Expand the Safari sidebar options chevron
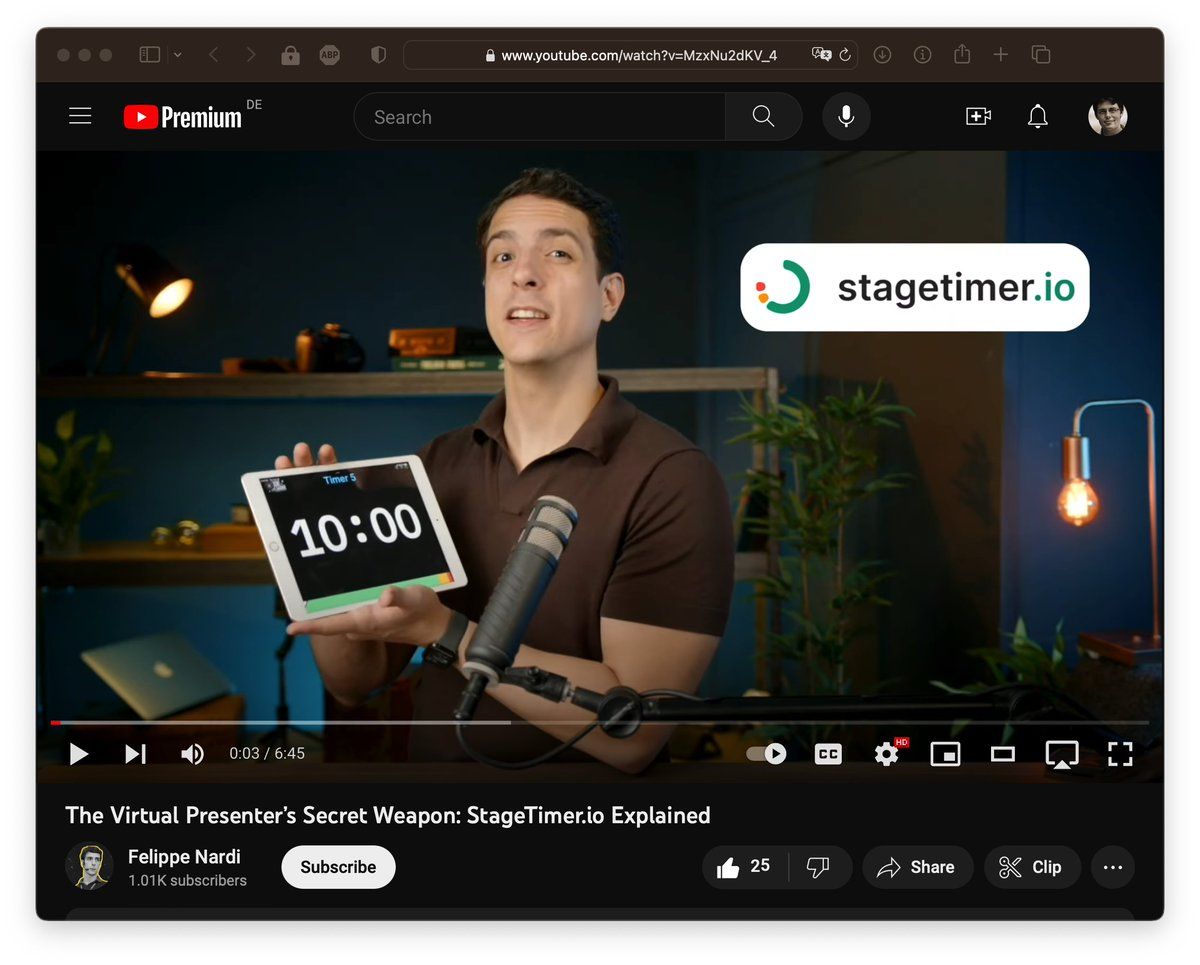The image size is (1200, 965). point(178,55)
